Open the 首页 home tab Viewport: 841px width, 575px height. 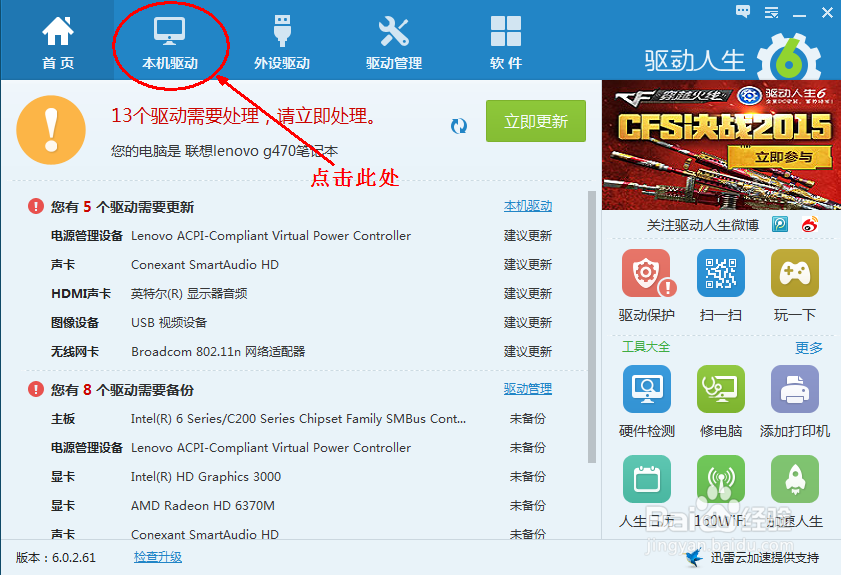point(58,43)
